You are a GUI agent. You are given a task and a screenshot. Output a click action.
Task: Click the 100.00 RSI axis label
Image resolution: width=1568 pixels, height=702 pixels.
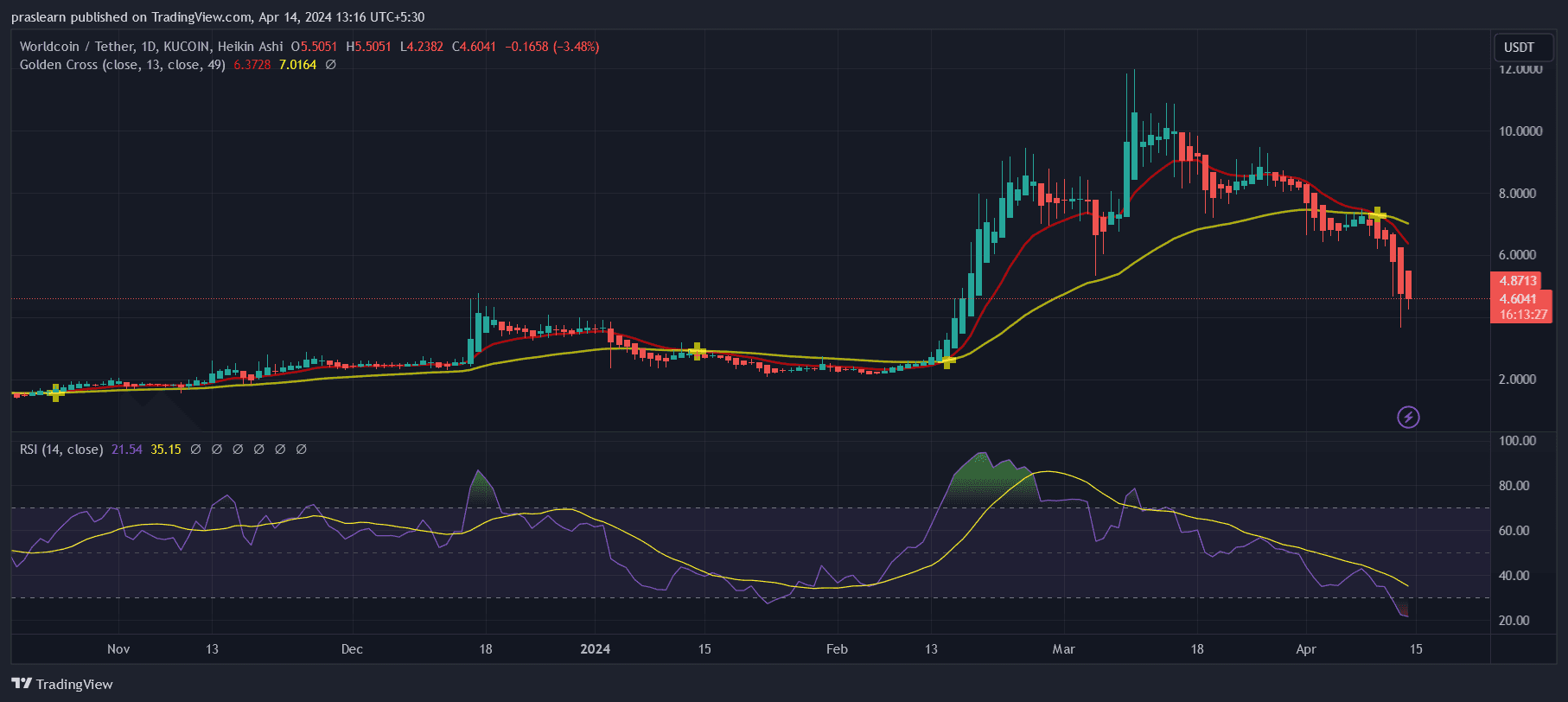tap(1517, 441)
